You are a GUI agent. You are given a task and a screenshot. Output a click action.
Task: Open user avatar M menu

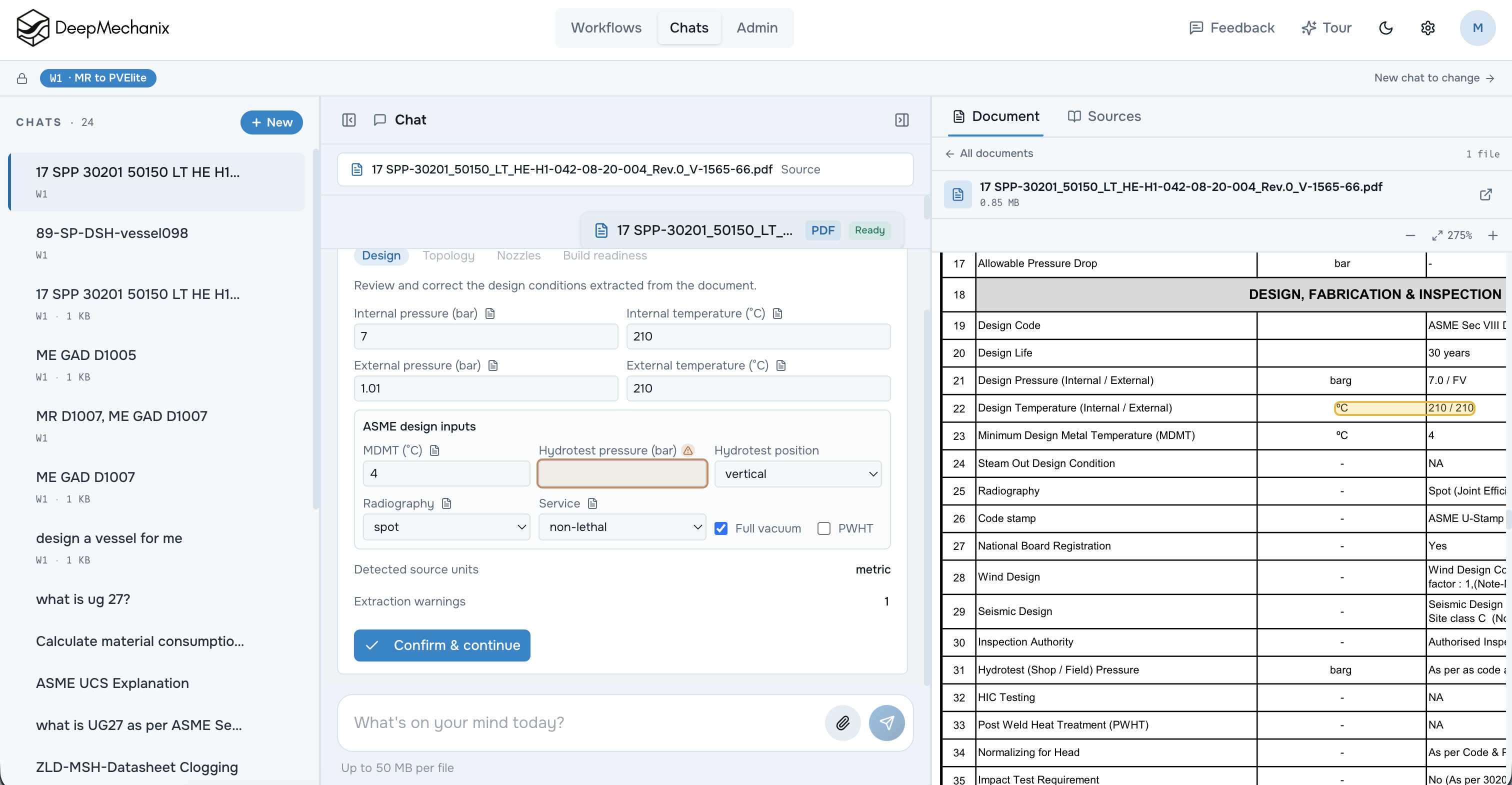click(x=1477, y=27)
